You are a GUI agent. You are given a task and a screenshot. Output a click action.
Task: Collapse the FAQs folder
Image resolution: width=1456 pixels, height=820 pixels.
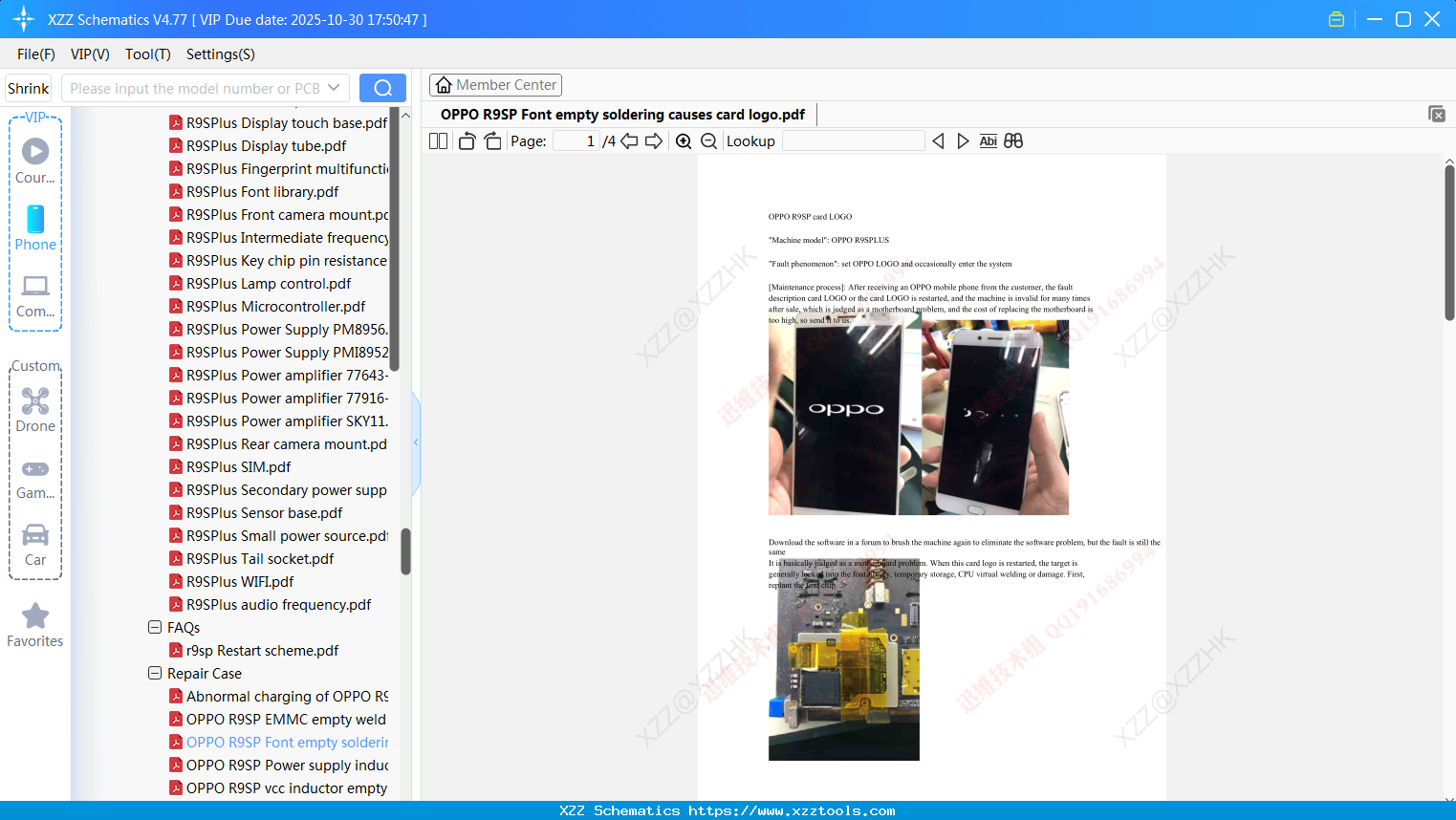tap(155, 627)
